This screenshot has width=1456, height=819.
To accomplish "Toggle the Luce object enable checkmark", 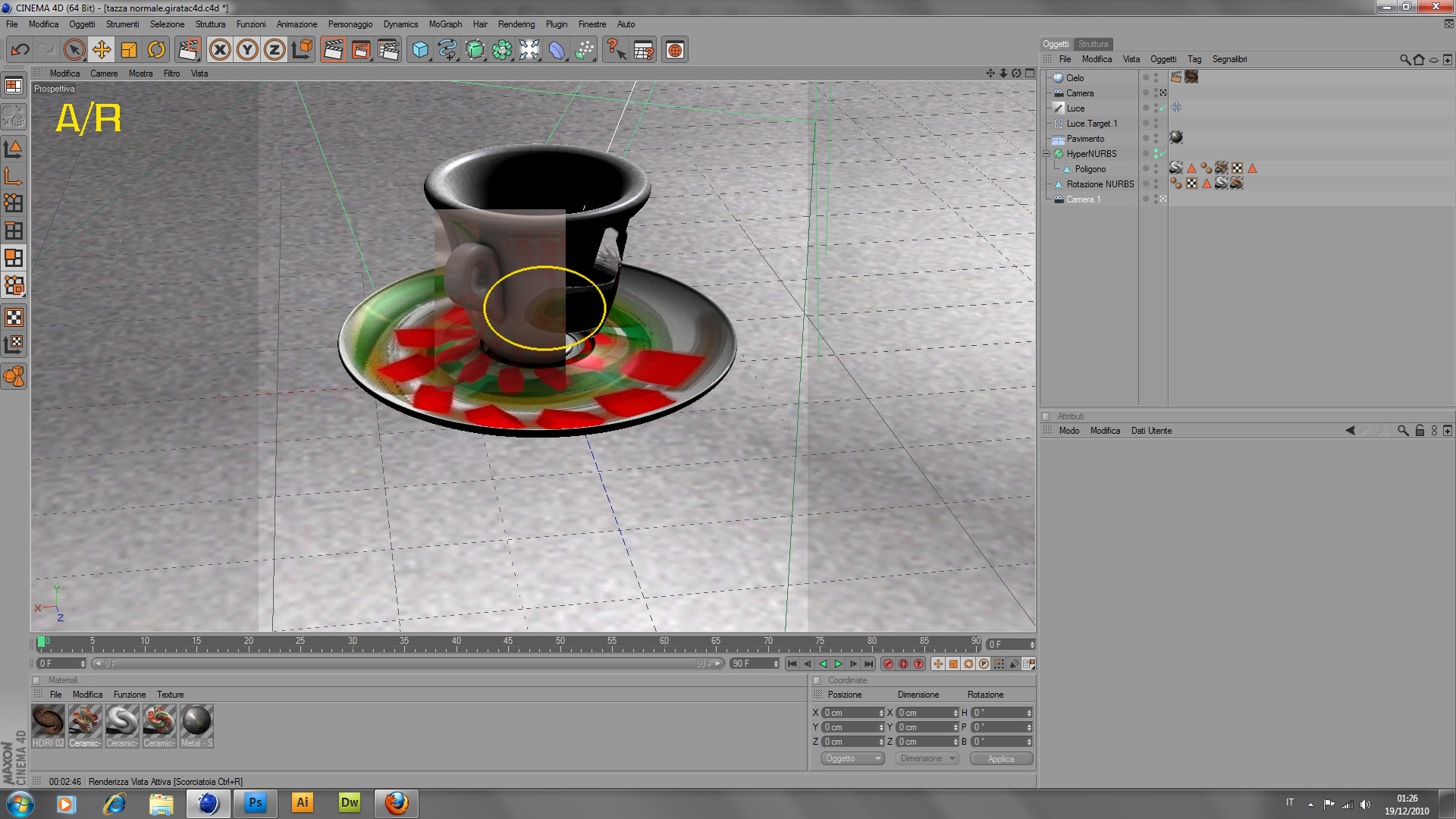I will pyautogui.click(x=1163, y=108).
